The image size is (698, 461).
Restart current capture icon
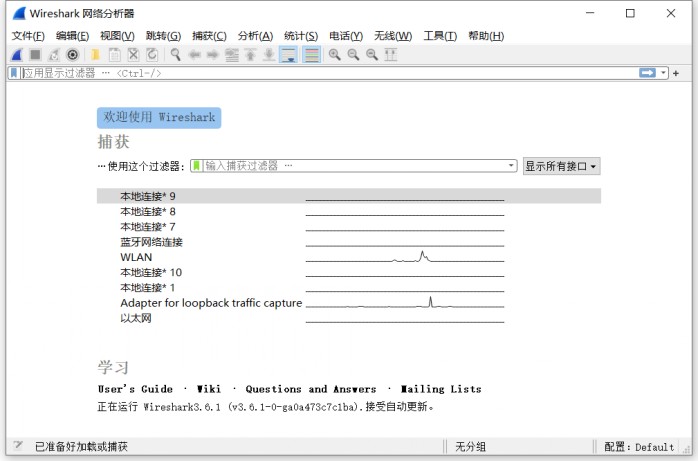tap(54, 55)
